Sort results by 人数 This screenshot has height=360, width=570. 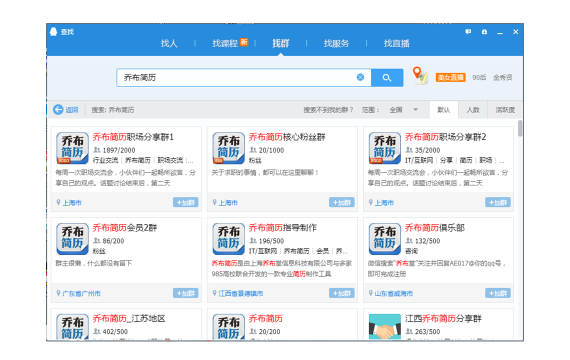[473, 110]
